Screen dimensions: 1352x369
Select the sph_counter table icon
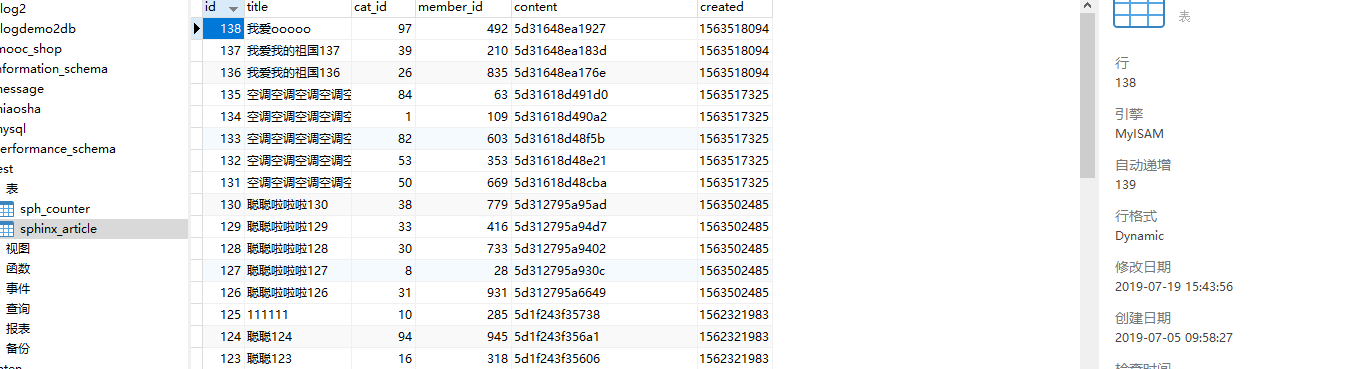click(7, 209)
